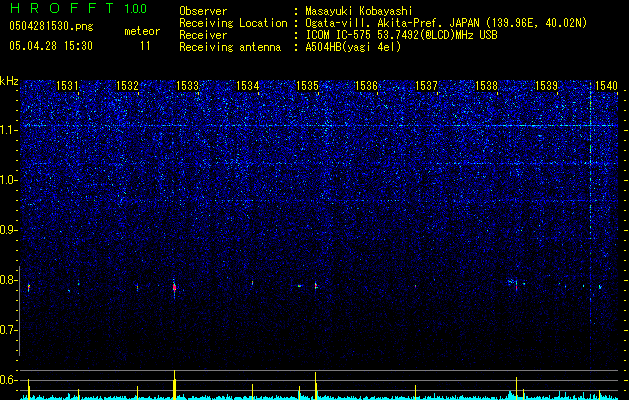This screenshot has height=400, width=629.
Task: Click the 0.6 frequency axis label
Action: (8, 380)
